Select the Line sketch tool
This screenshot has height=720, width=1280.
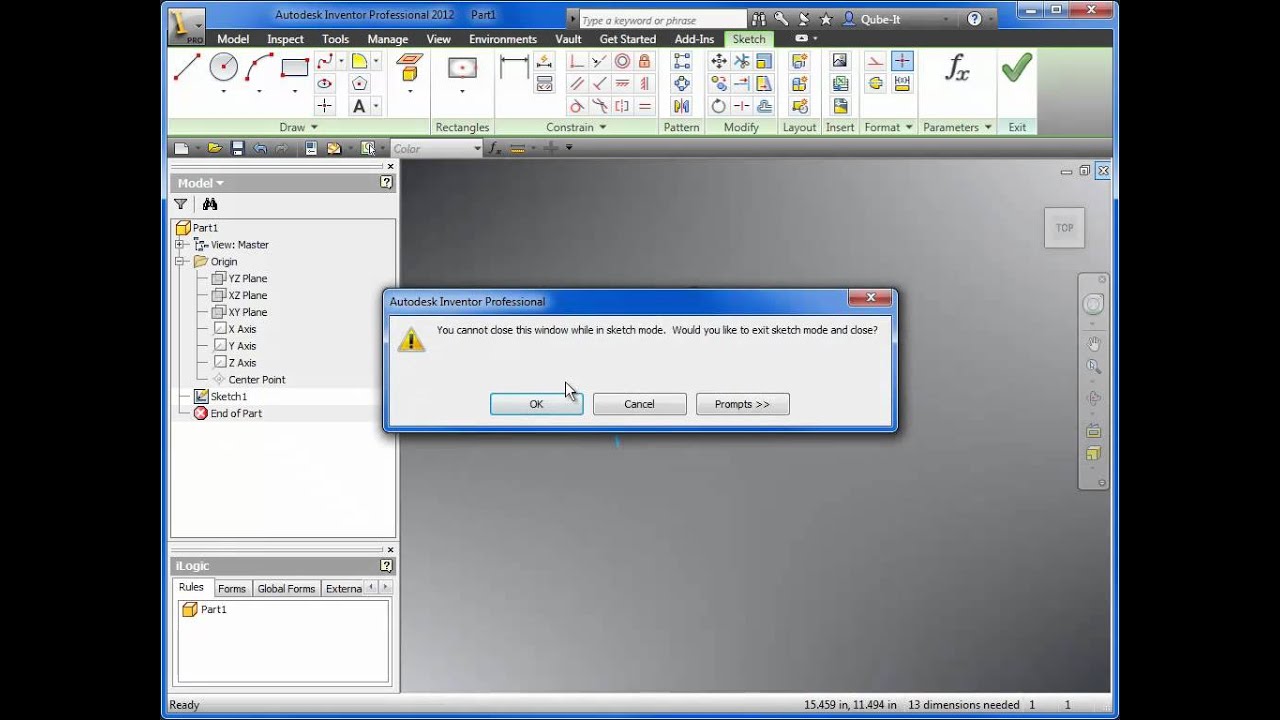[x=187, y=68]
